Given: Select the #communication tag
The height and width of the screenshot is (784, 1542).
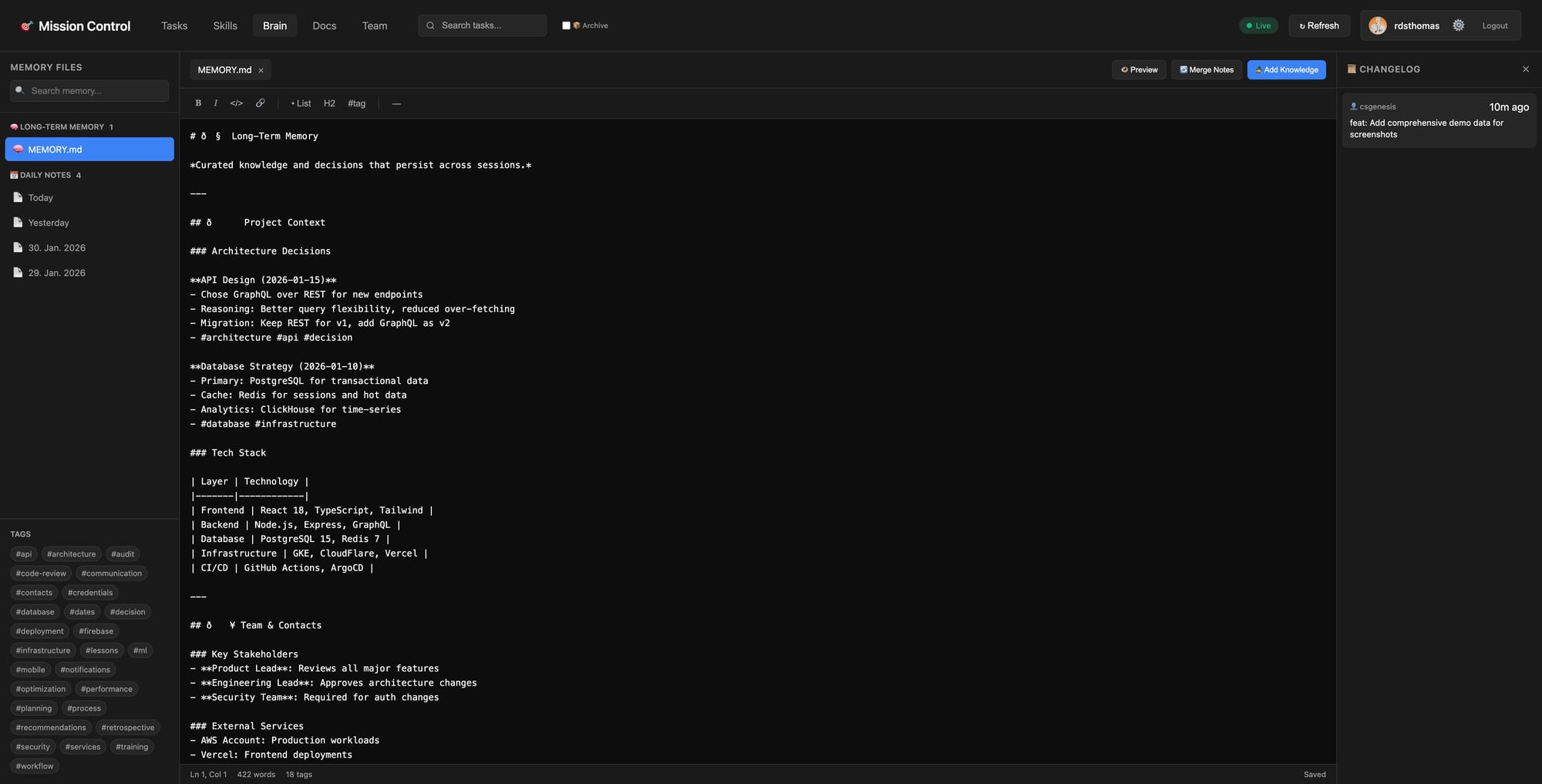Looking at the screenshot, I should pyautogui.click(x=112, y=573).
